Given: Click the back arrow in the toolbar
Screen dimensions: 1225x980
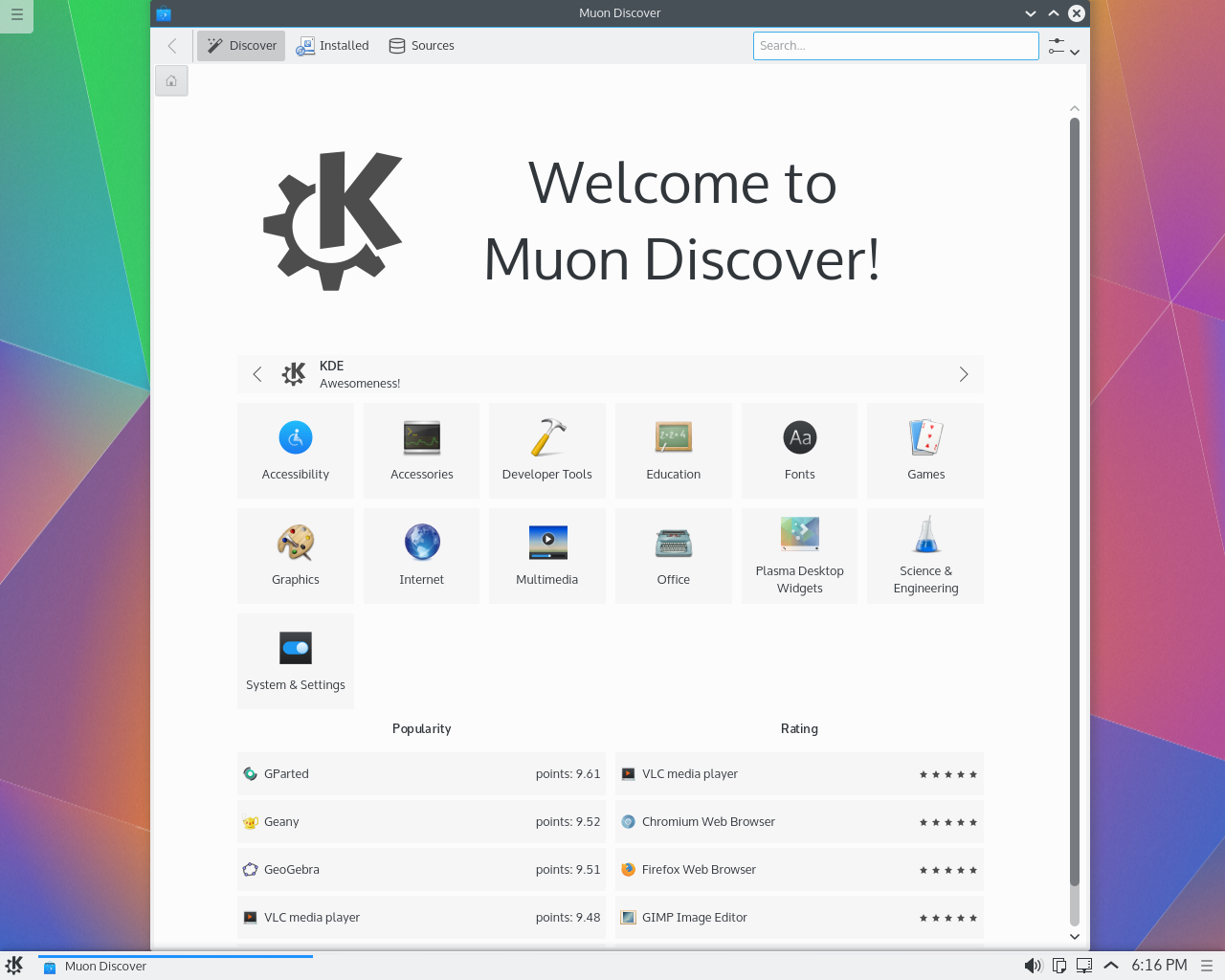Looking at the screenshot, I should [x=172, y=46].
